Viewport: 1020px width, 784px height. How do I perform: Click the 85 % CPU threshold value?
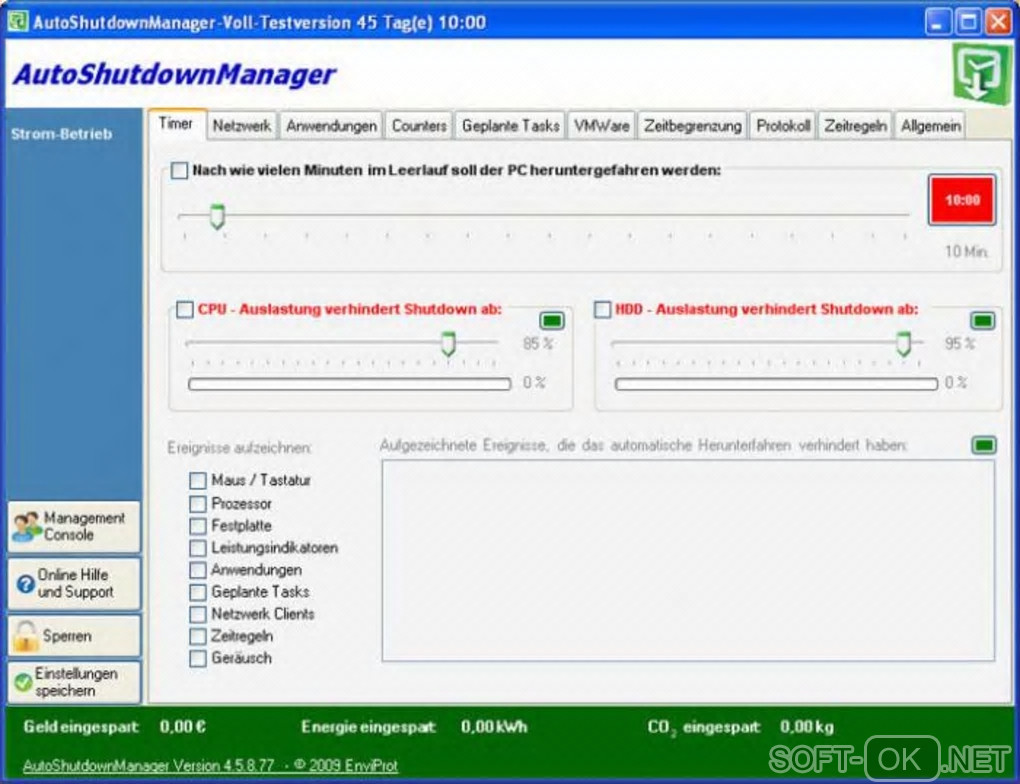coord(538,344)
